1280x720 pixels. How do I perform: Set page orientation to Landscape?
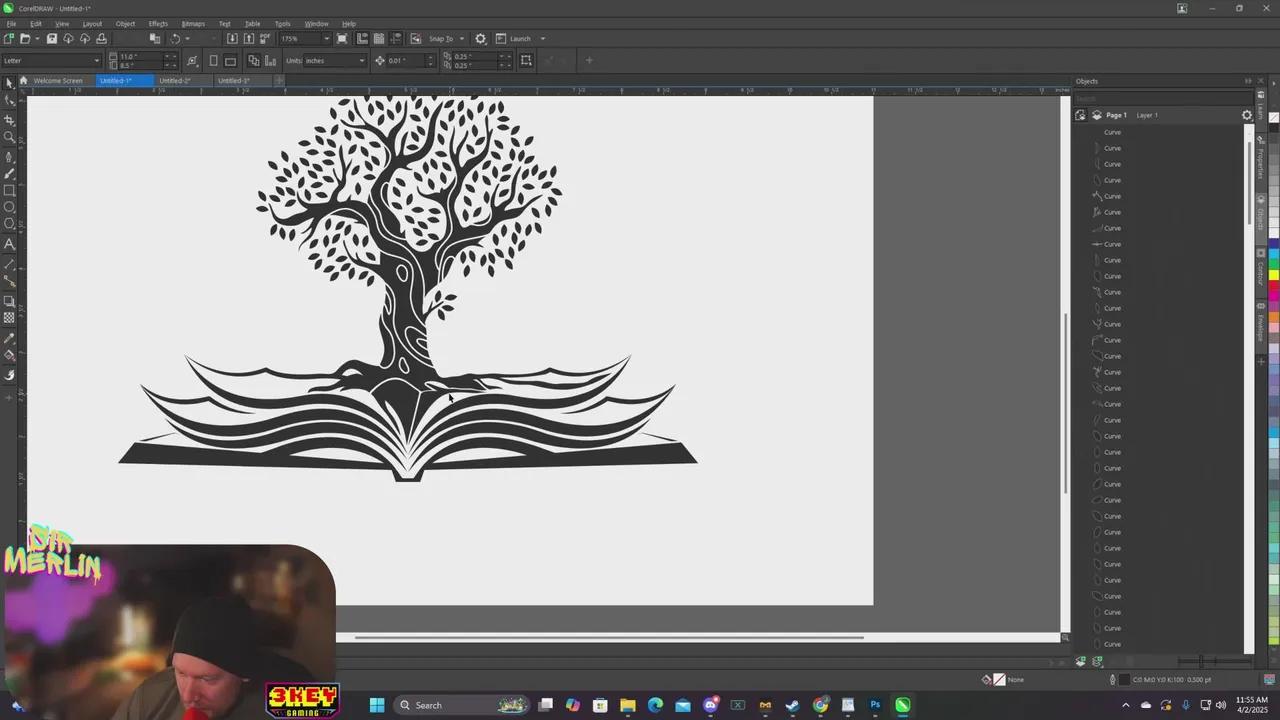(x=230, y=61)
